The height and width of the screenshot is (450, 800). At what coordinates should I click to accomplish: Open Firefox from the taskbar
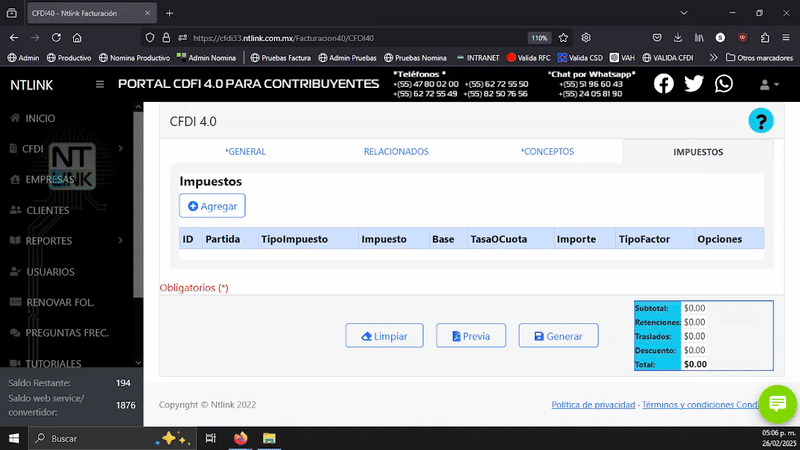tap(240, 438)
